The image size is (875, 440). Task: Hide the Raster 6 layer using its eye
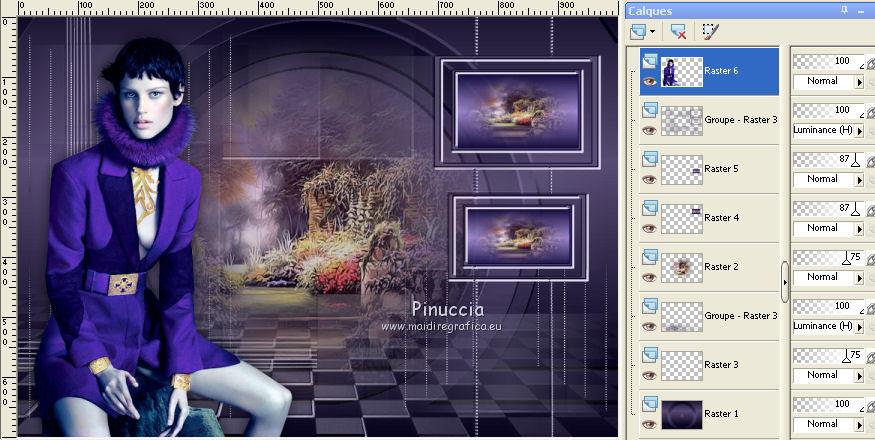pos(649,82)
